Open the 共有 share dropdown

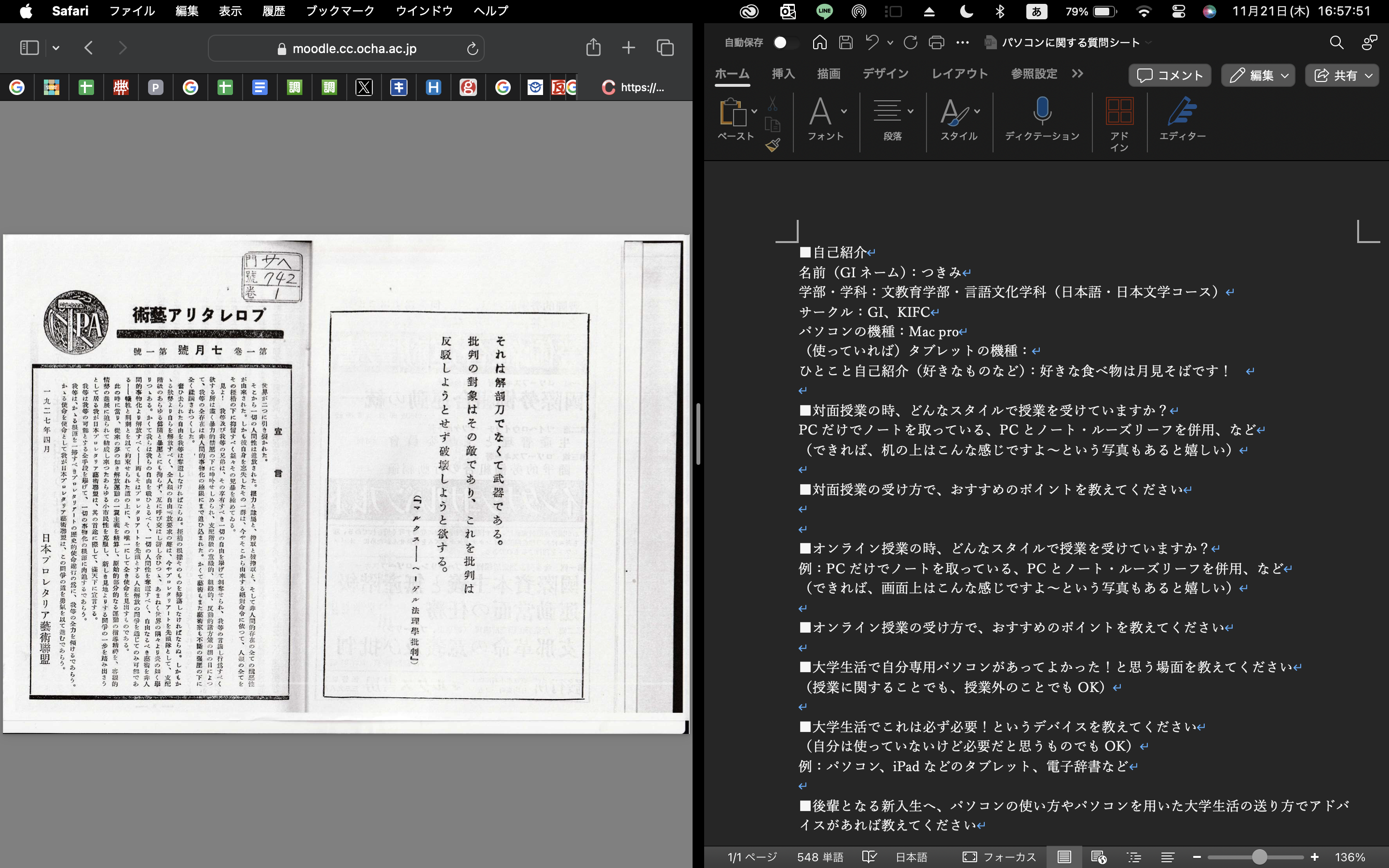[x=1342, y=75]
